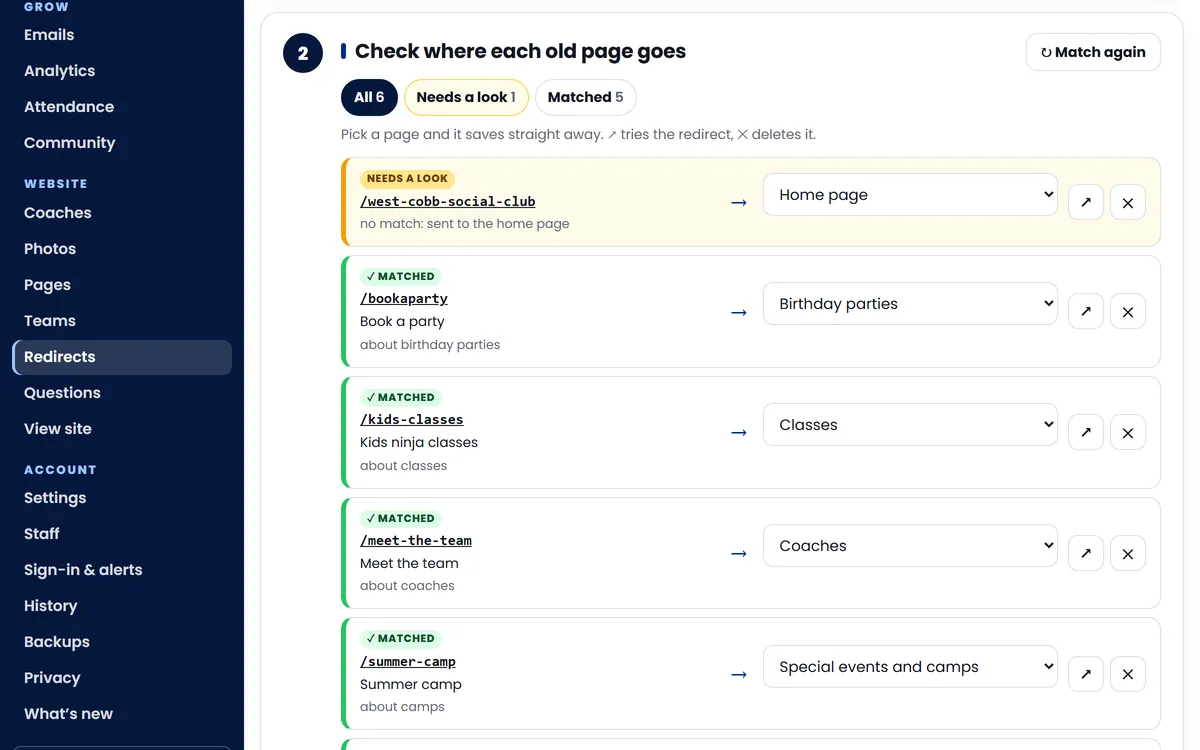Click the 'about camps' note

(402, 707)
